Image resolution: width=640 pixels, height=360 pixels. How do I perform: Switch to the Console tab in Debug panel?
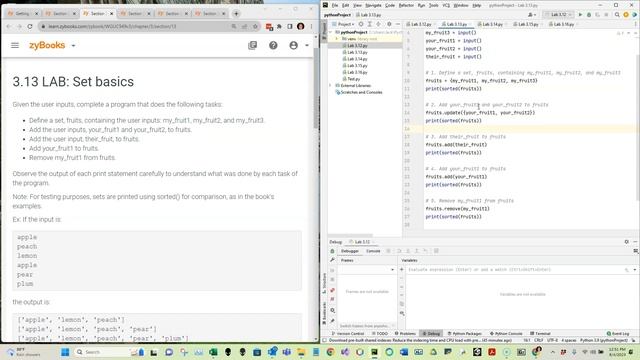373,251
